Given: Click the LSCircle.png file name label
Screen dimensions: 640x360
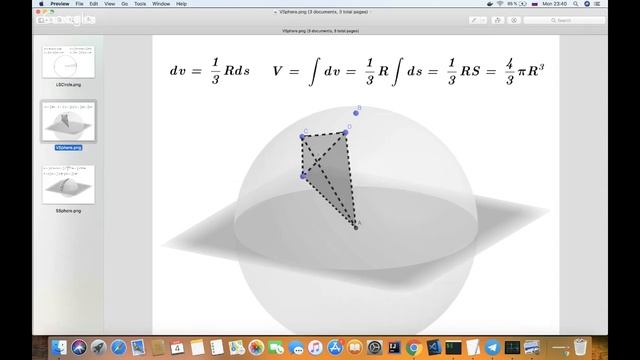Looking at the screenshot, I should pyautogui.click(x=69, y=85).
